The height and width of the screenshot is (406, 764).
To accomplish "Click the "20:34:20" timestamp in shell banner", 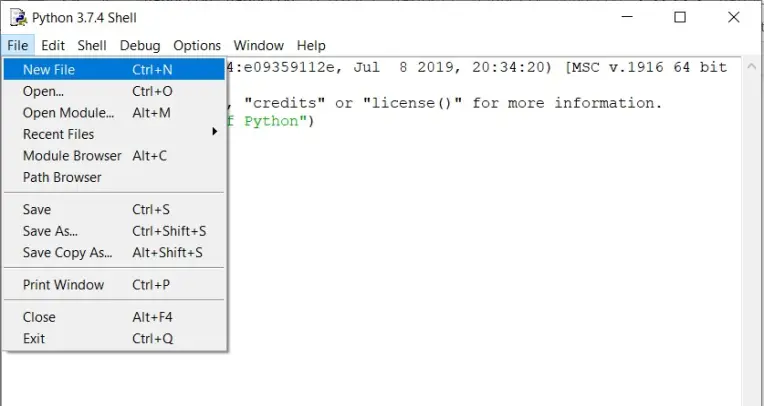I will (508, 67).
